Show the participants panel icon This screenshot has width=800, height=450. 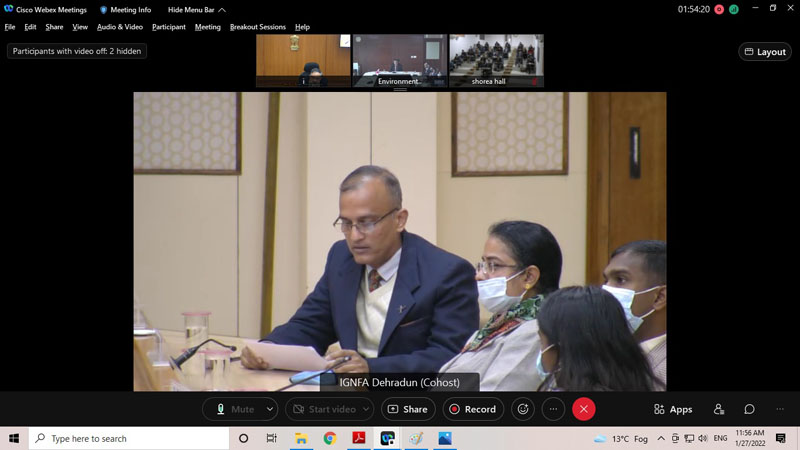[x=719, y=409]
